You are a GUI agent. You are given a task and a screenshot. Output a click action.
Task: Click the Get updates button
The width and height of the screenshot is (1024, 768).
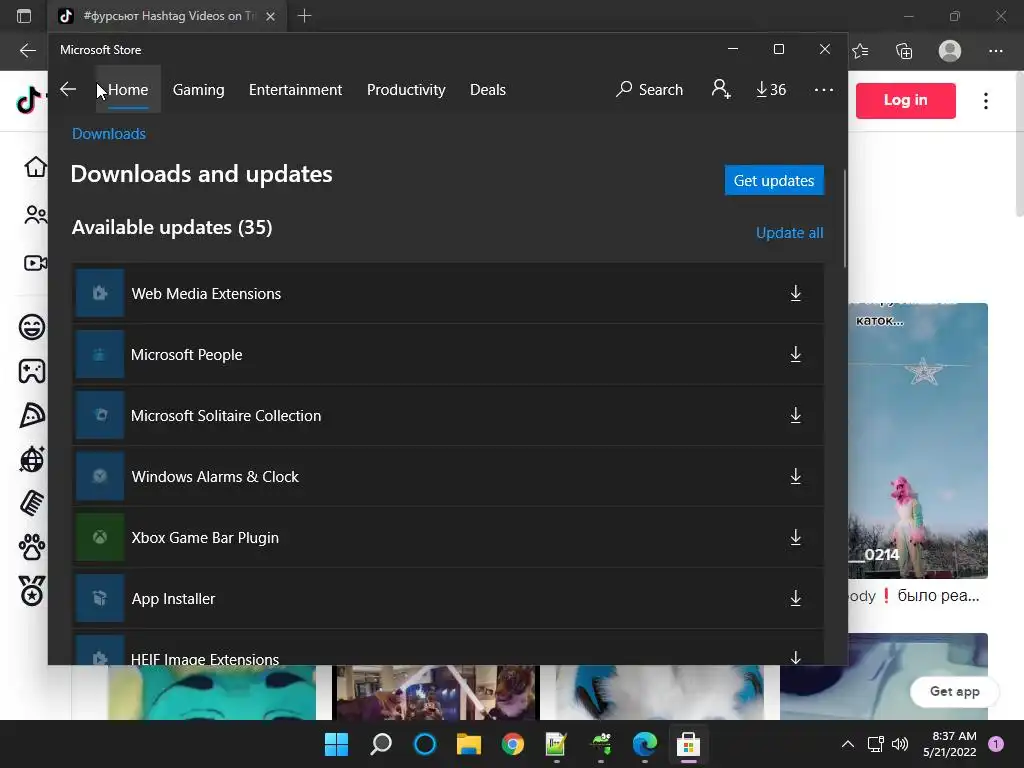click(x=774, y=180)
